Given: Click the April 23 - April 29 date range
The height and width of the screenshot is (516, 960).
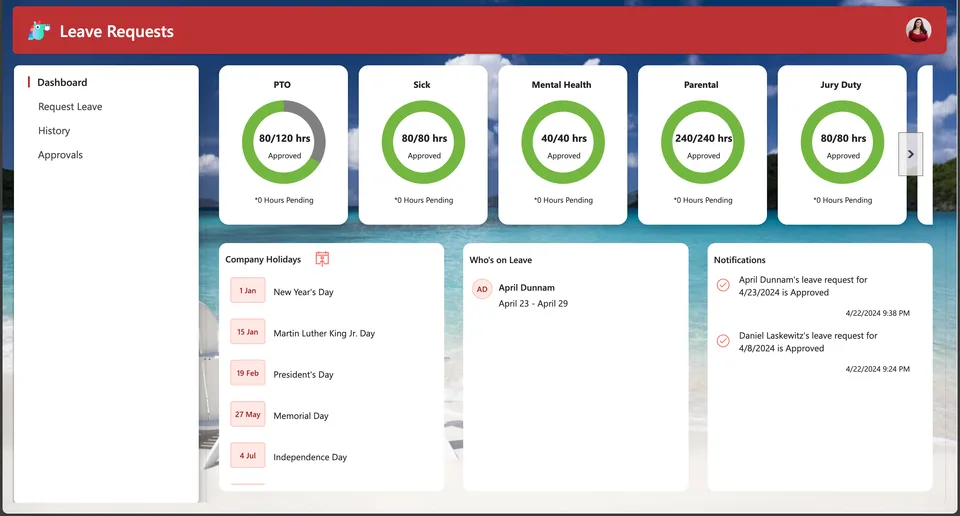Looking at the screenshot, I should [533, 303].
